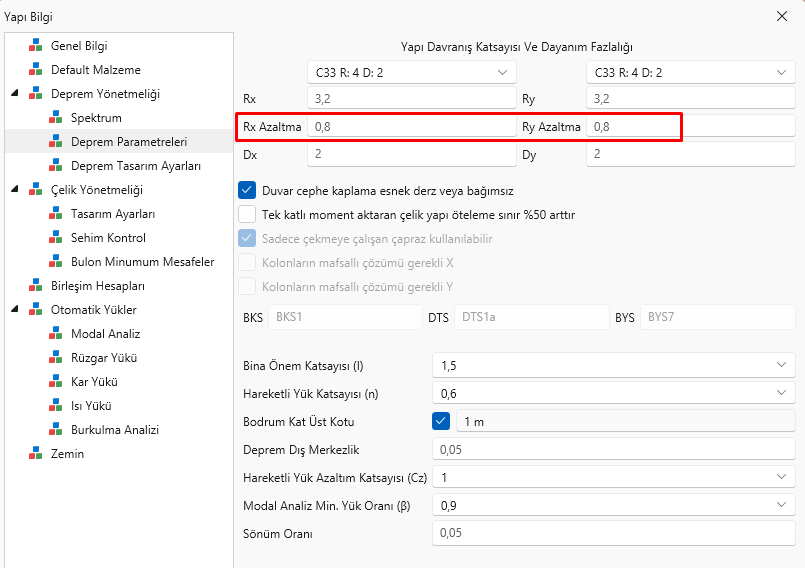Enable Tek katlı moment aktaran checkbox
Screen dimensions: 805x568
pos(247,214)
